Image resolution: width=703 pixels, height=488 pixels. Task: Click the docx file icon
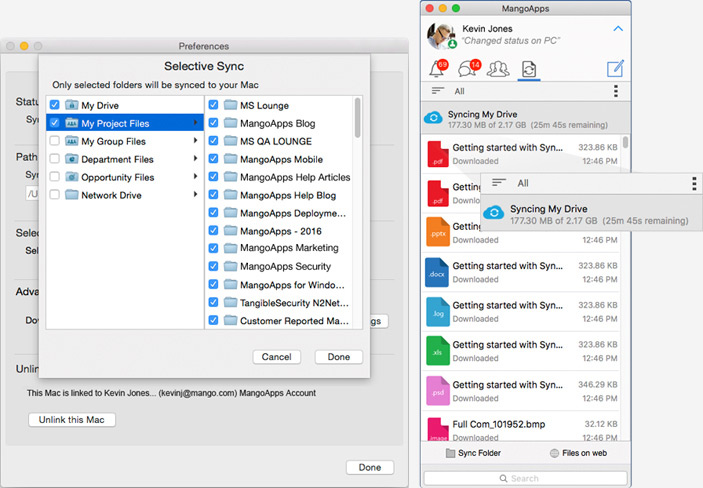(437, 272)
